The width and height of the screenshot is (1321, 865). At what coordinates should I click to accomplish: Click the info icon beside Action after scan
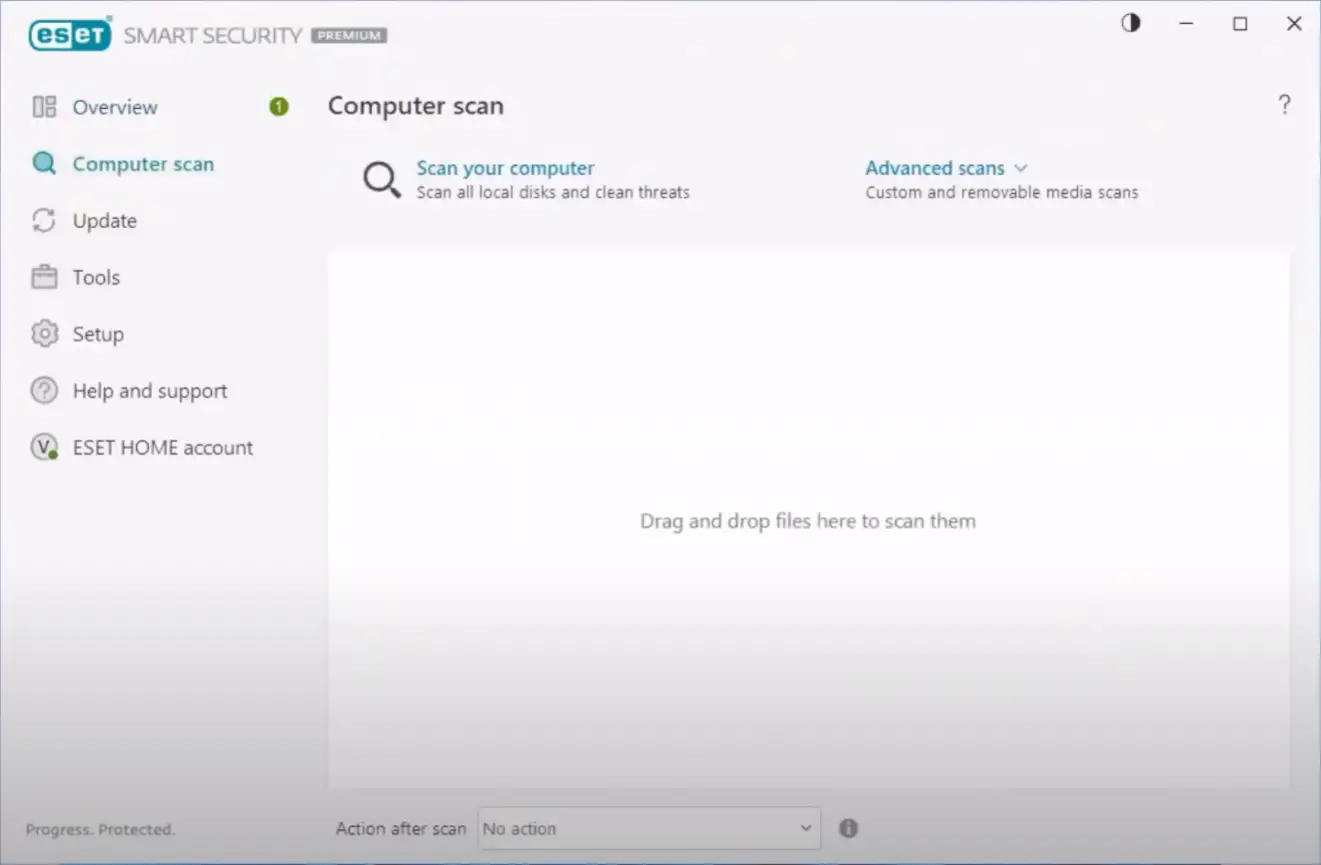(848, 828)
